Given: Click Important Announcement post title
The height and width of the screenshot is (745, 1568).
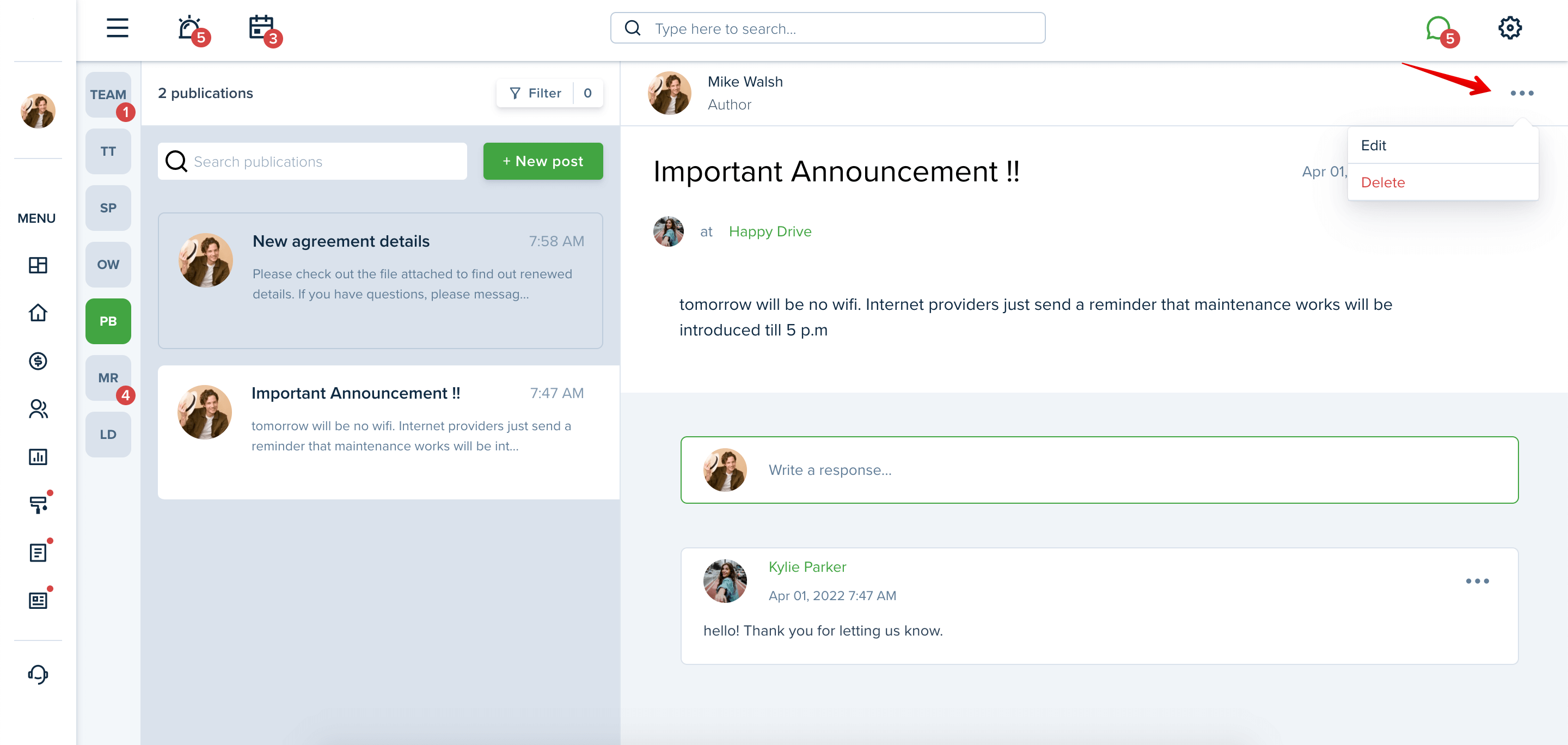Looking at the screenshot, I should click(x=836, y=171).
